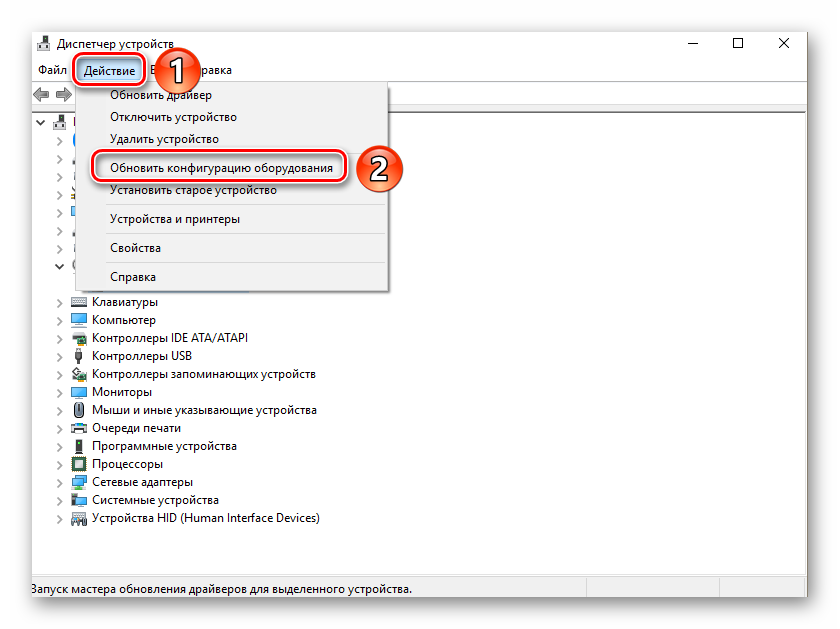The height and width of the screenshot is (629, 840).
Task: Choose Устройства и принтеры in the menu
Action: coord(174,219)
